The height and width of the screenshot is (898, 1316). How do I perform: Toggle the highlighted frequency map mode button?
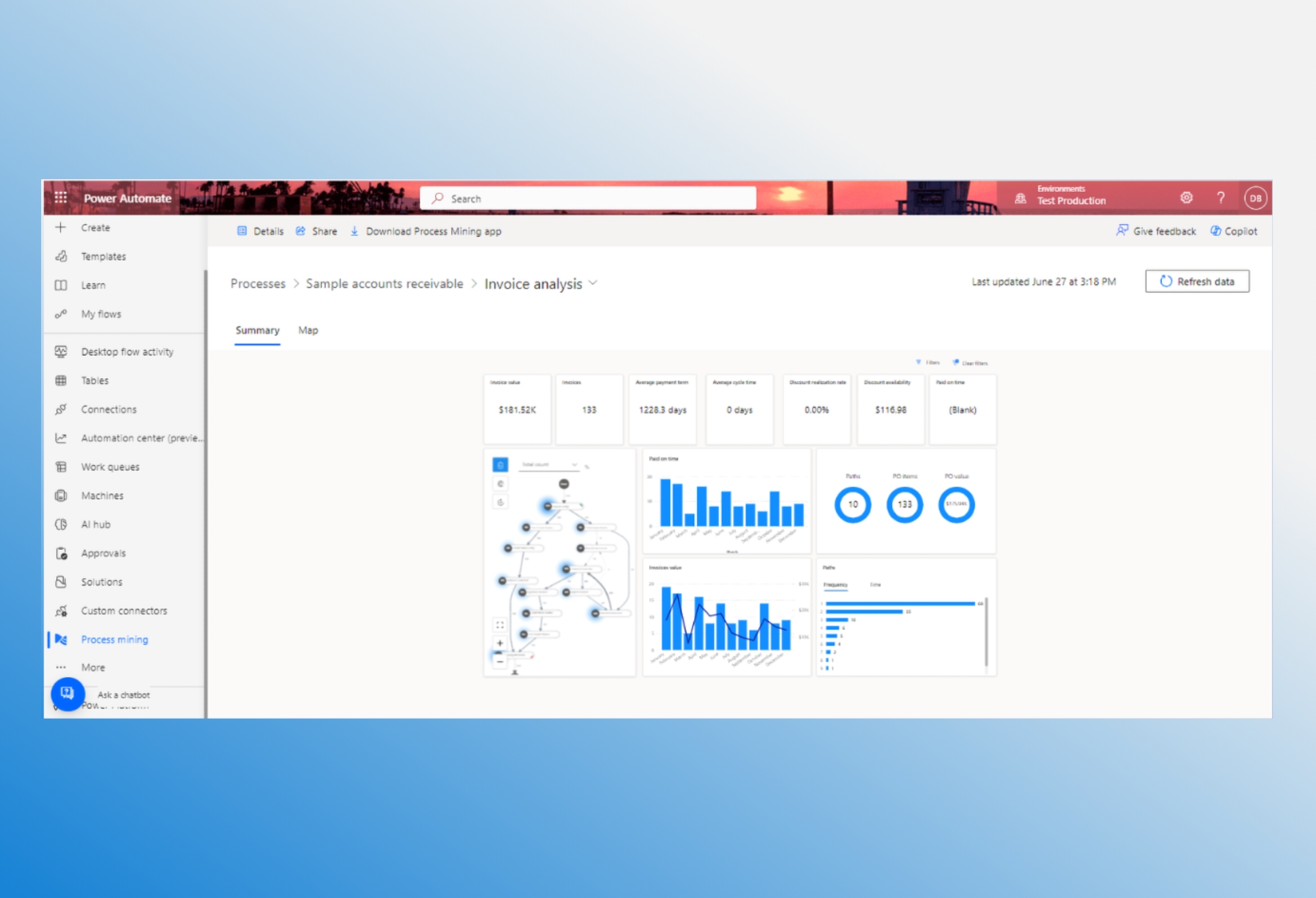[500, 465]
